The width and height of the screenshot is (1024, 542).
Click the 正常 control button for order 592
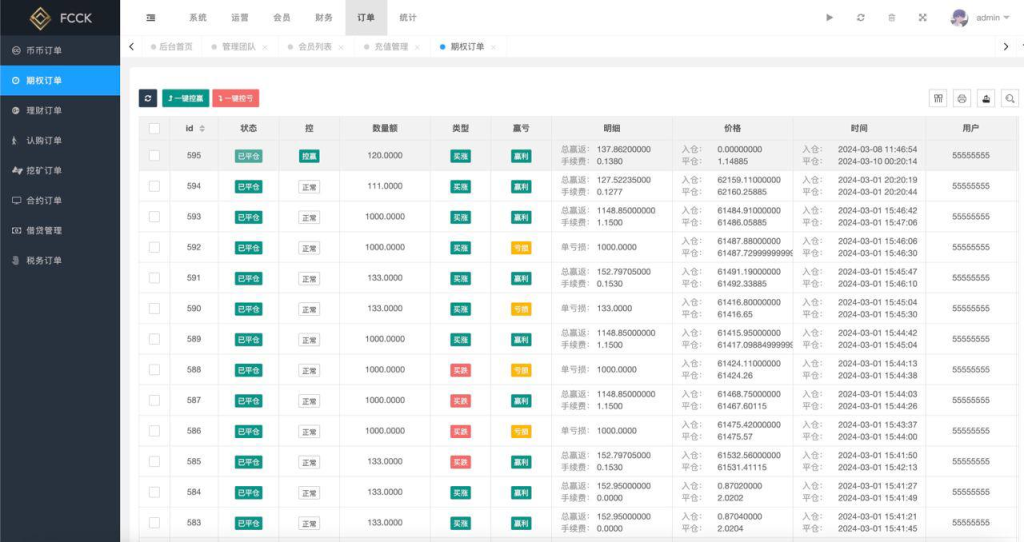click(x=309, y=248)
